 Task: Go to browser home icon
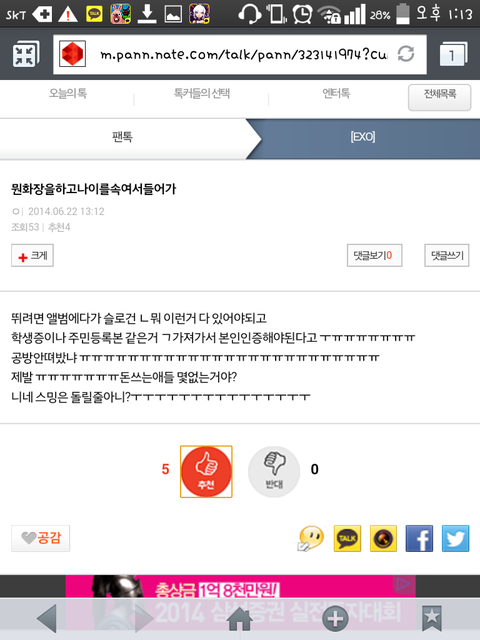(x=240, y=618)
